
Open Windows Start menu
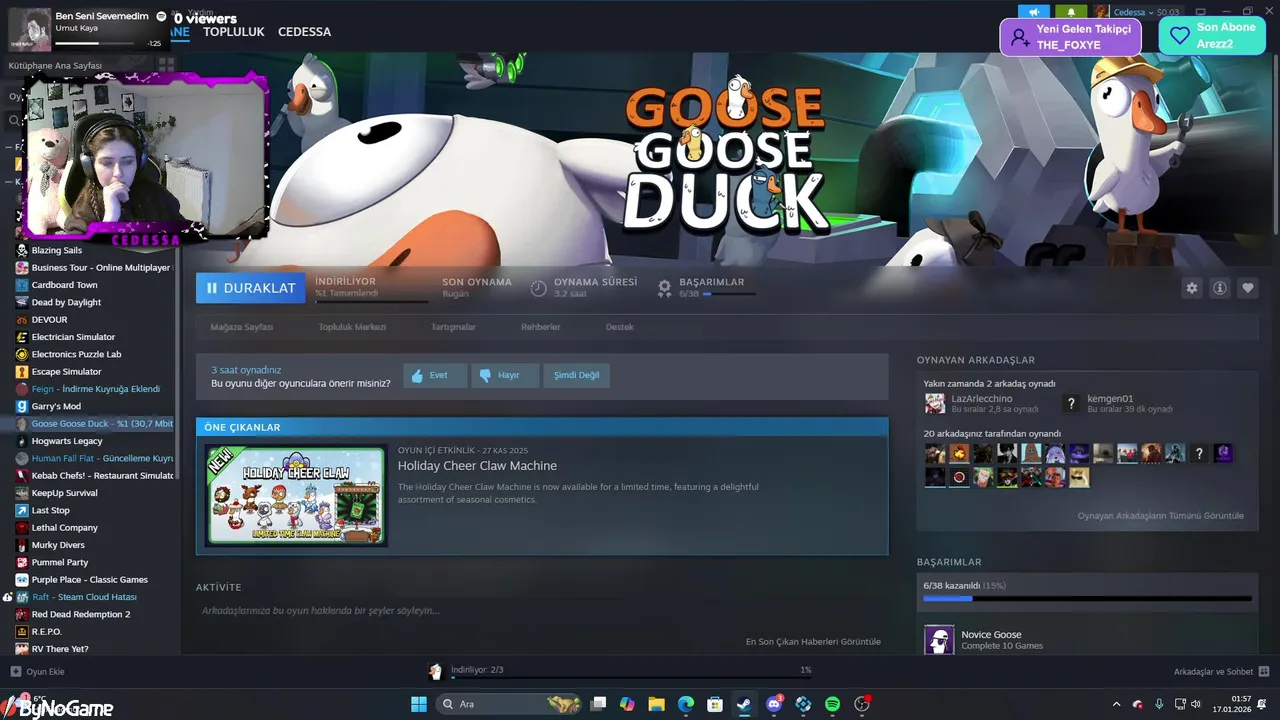pos(418,704)
